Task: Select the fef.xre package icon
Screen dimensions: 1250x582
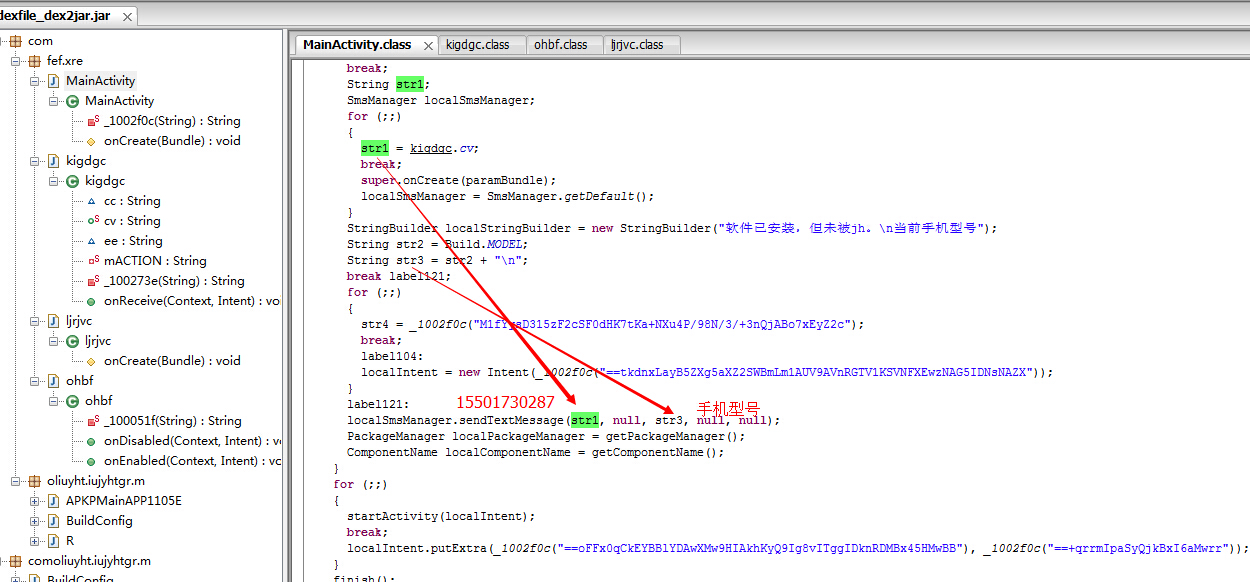Action: [x=34, y=61]
